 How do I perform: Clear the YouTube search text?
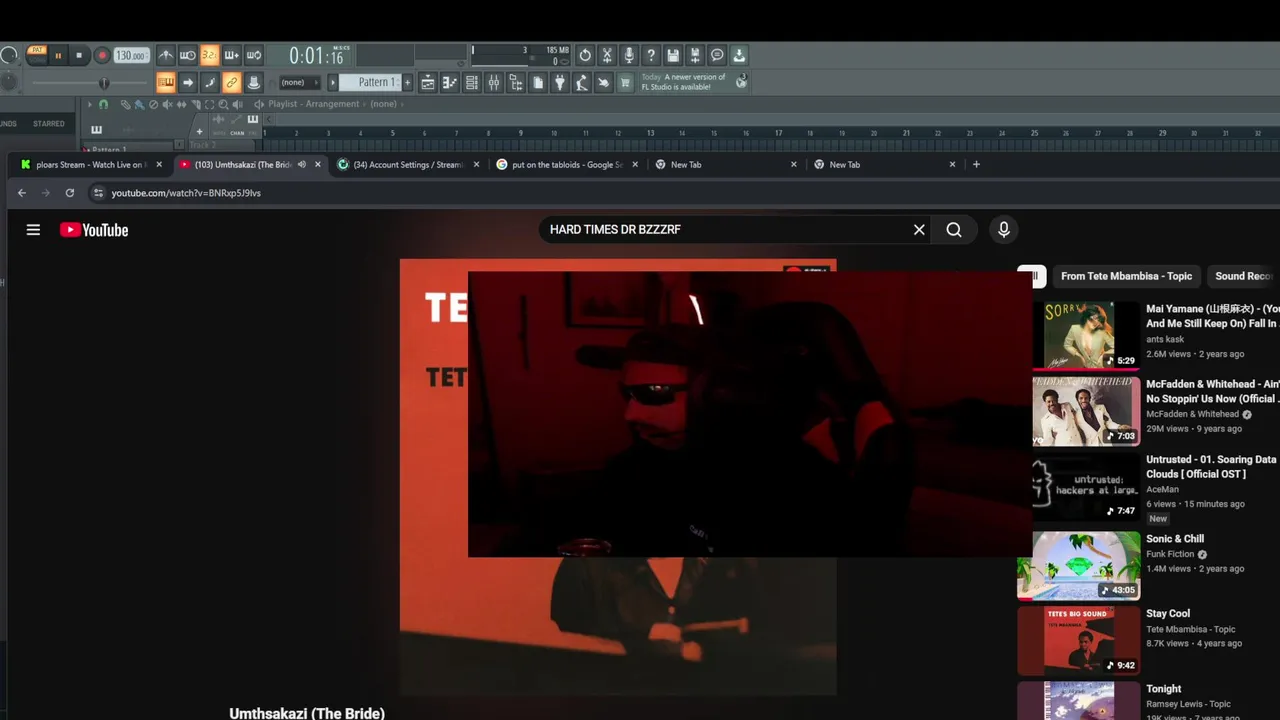click(919, 230)
